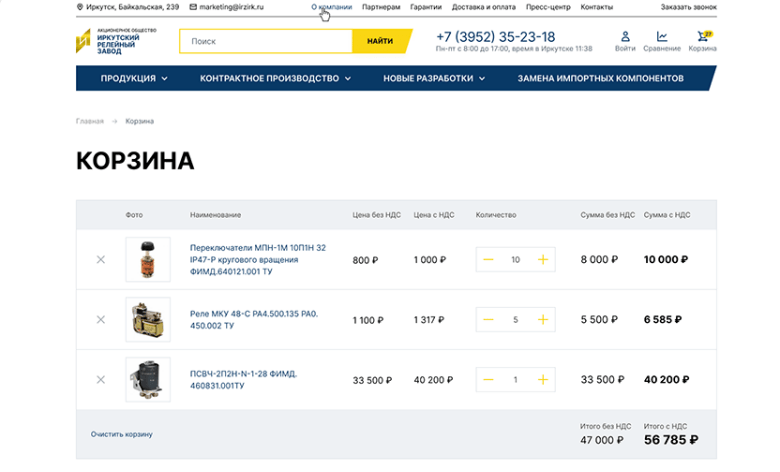The image size is (780, 472).
Task: Remove Реле МКУ 48-С item with X
Action: click(100, 320)
